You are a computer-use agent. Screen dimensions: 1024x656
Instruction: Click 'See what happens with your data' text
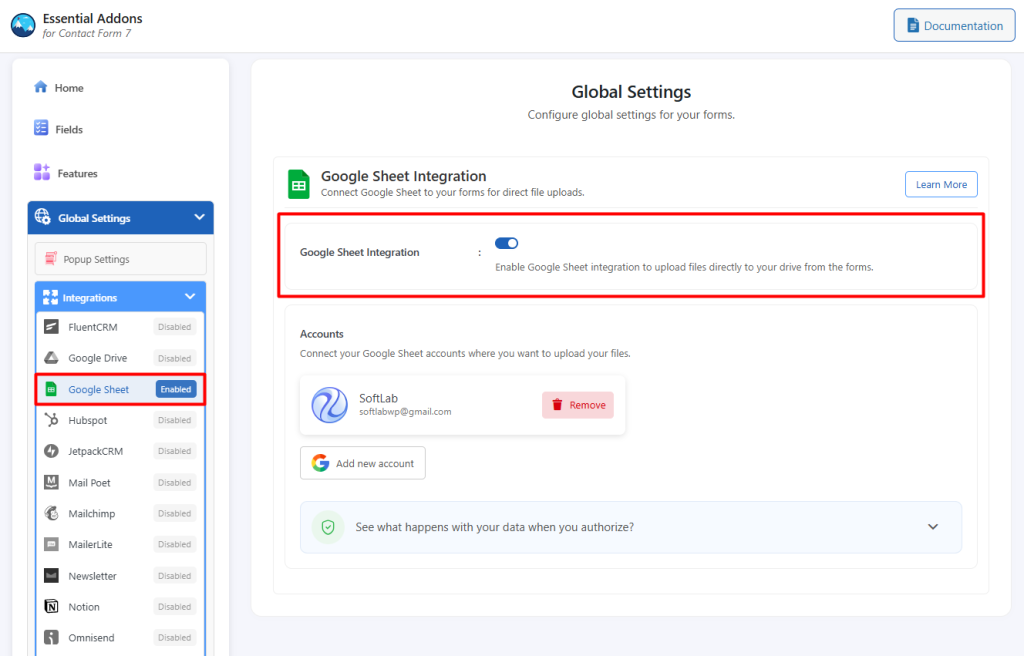tap(494, 527)
